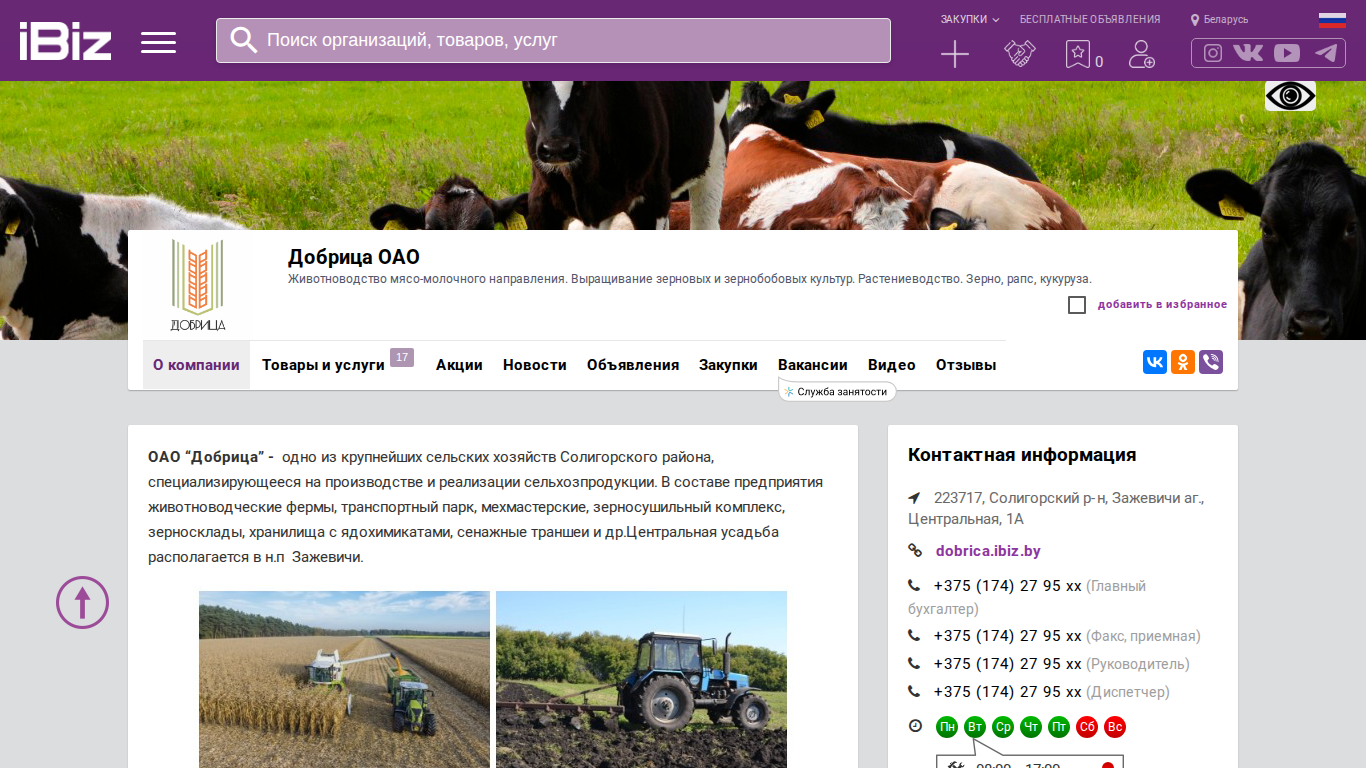
Task: Open the blue tractor plowing photo
Action: (x=641, y=679)
